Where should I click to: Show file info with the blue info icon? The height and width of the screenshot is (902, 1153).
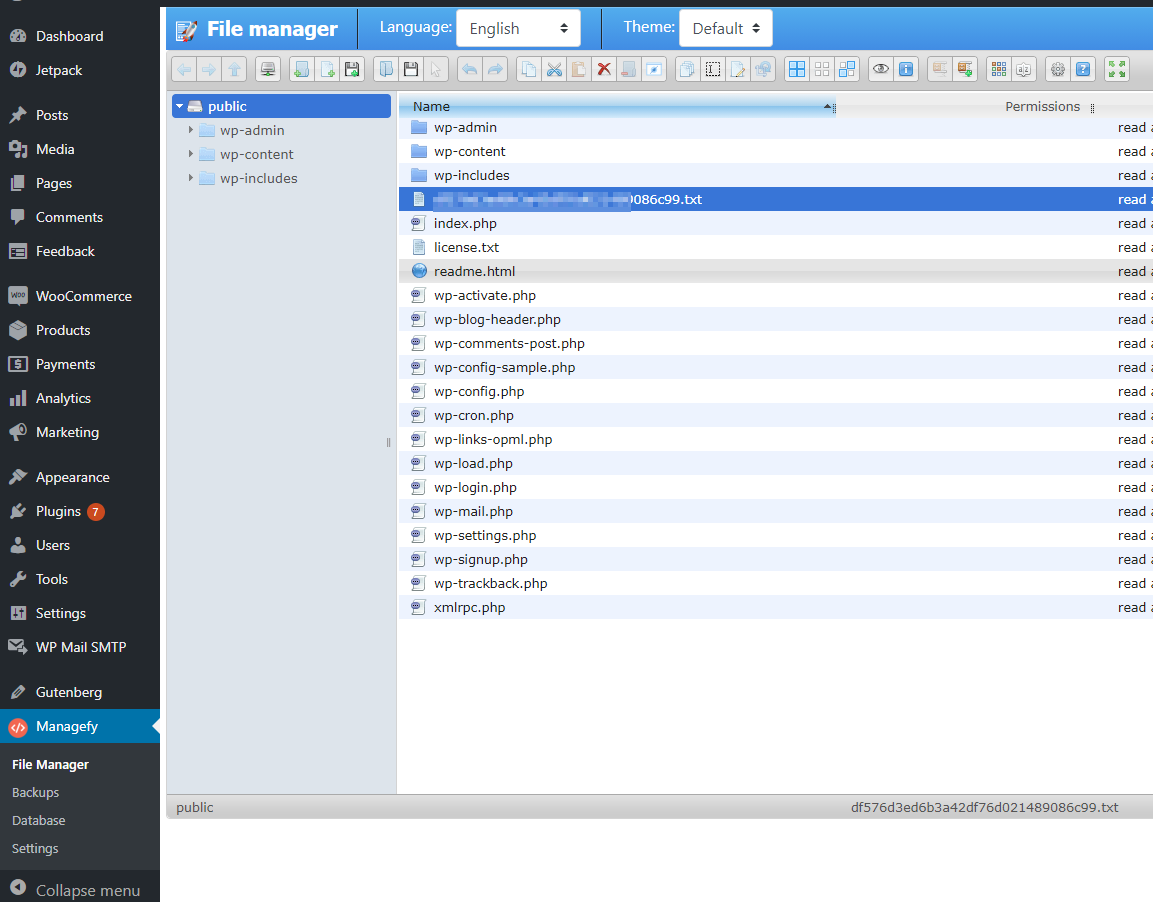[x=905, y=70]
